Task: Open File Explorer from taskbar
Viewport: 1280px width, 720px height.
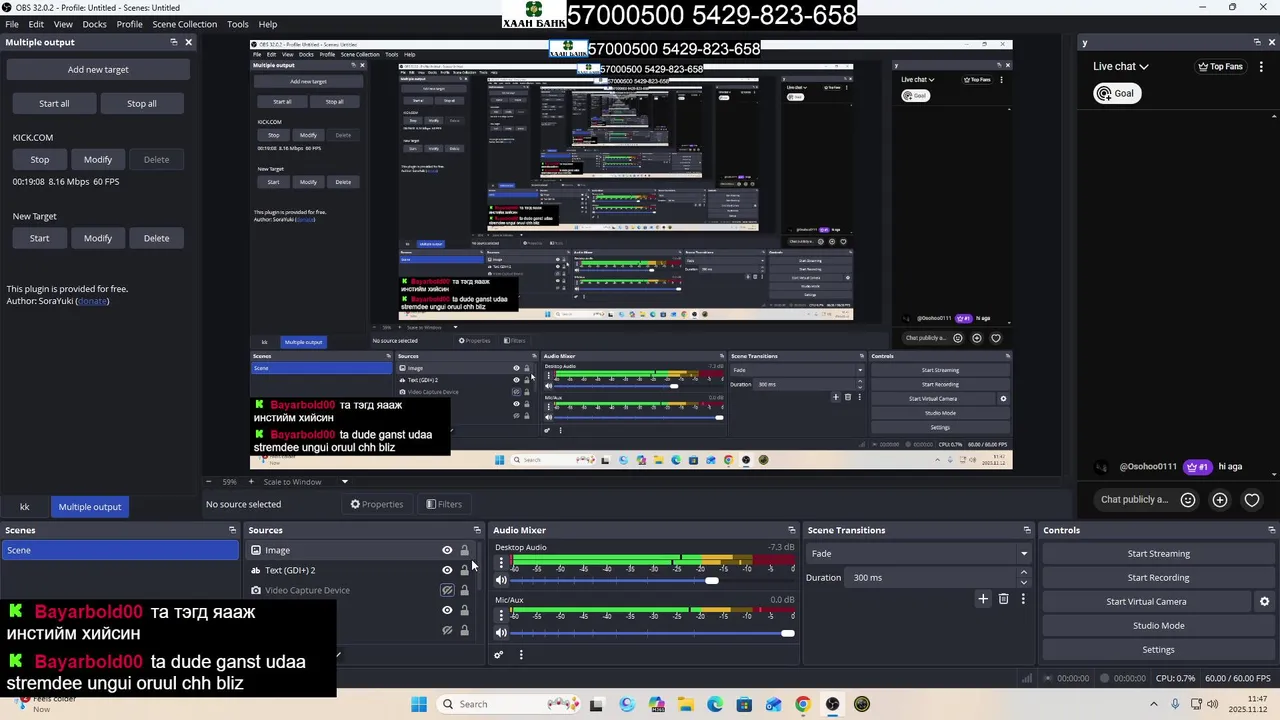Action: [x=686, y=704]
